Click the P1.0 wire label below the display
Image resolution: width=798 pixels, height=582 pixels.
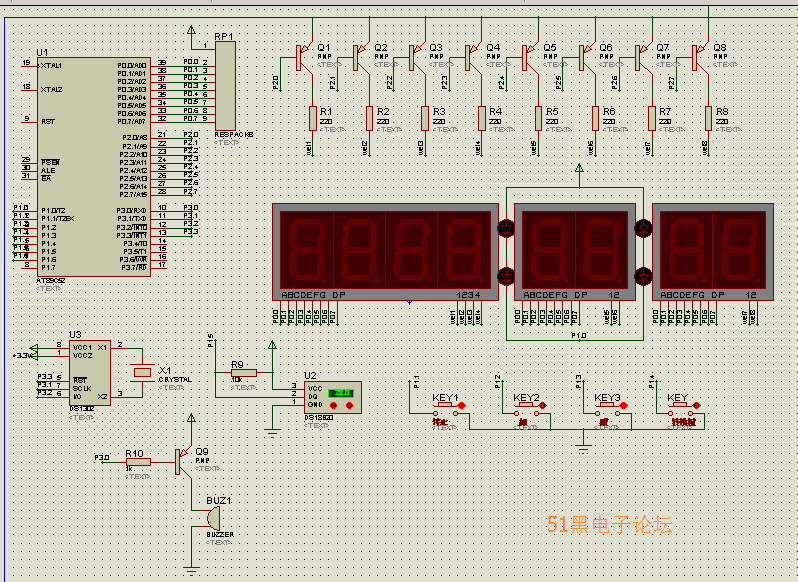579,335
